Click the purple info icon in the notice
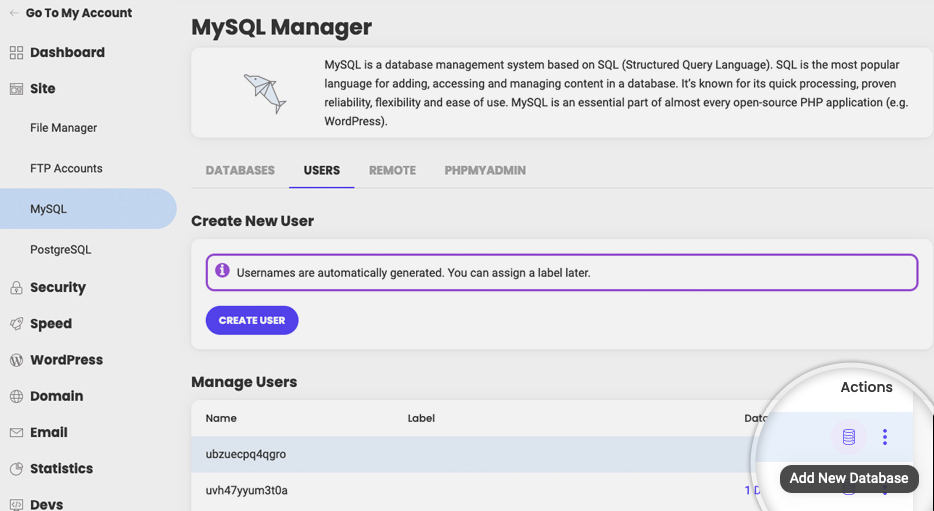Image resolution: width=934 pixels, height=511 pixels. point(222,270)
